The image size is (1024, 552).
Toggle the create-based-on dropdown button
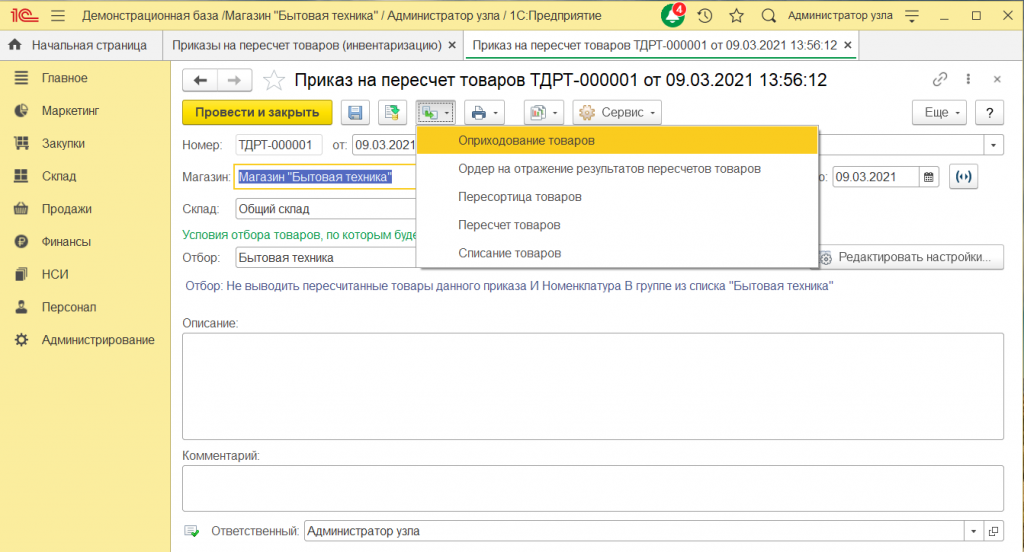[436, 112]
